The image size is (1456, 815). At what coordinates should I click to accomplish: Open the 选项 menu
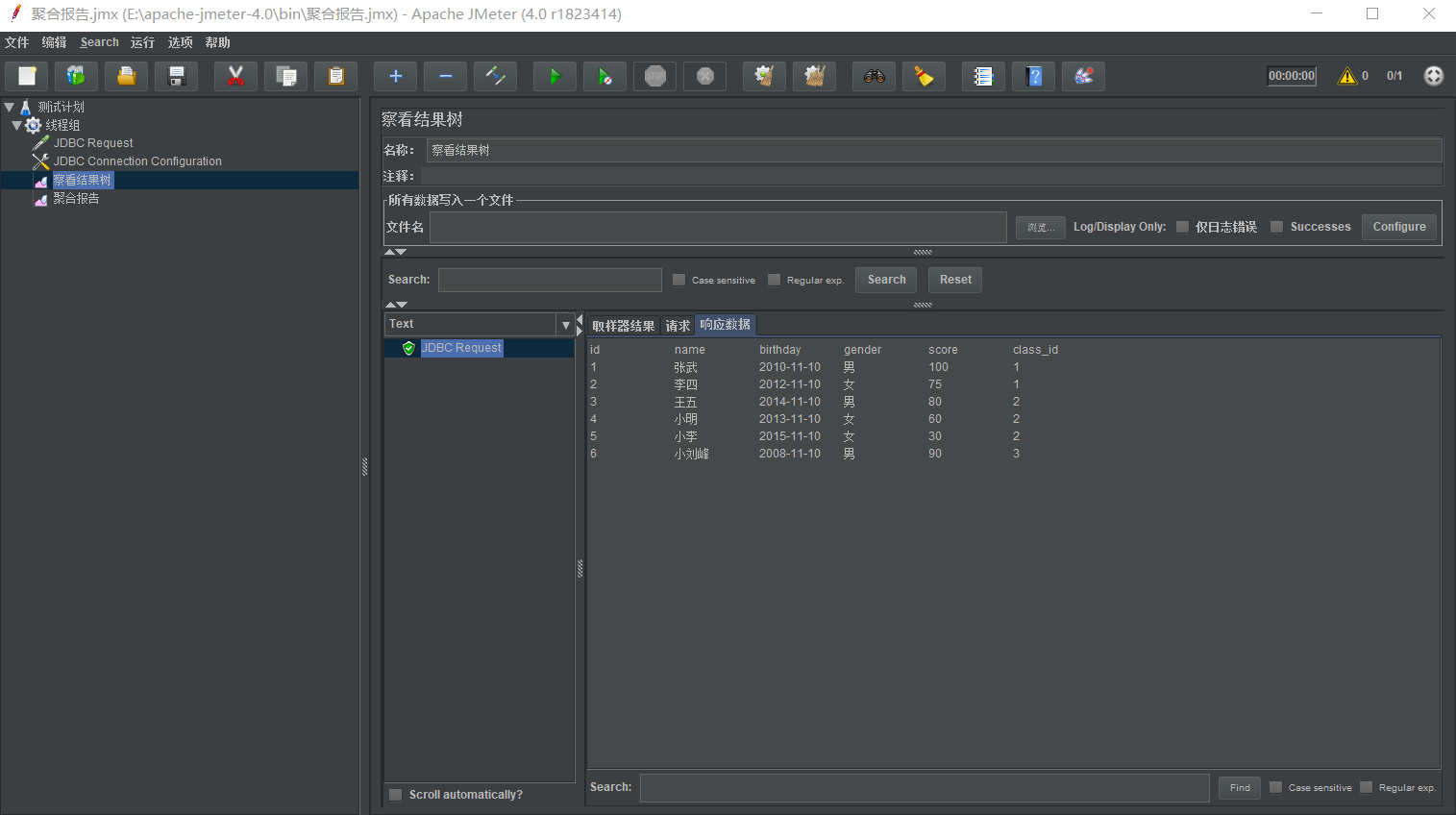181,42
